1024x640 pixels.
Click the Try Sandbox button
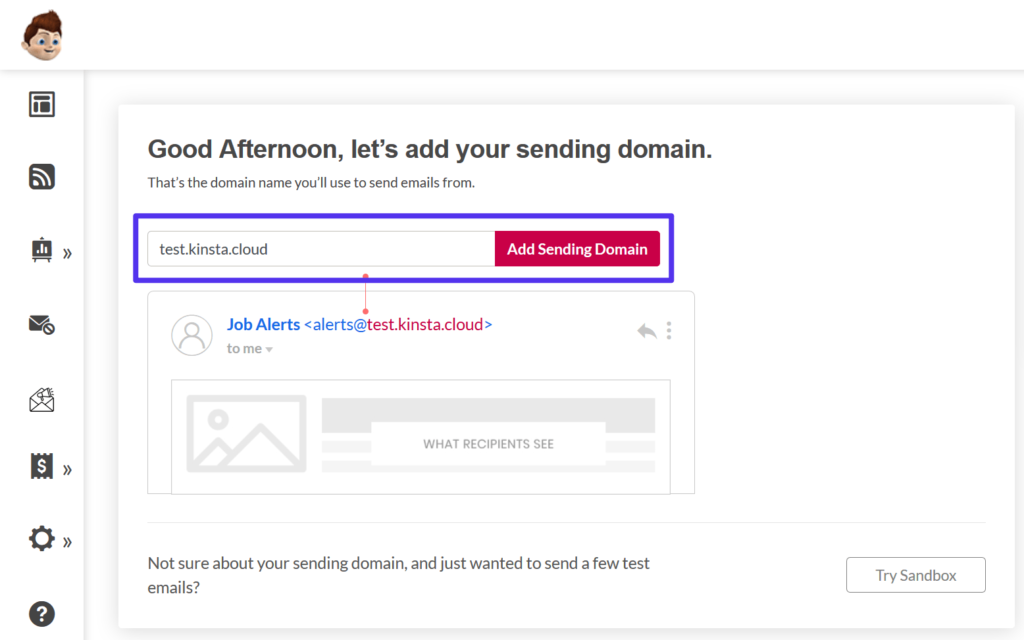915,575
